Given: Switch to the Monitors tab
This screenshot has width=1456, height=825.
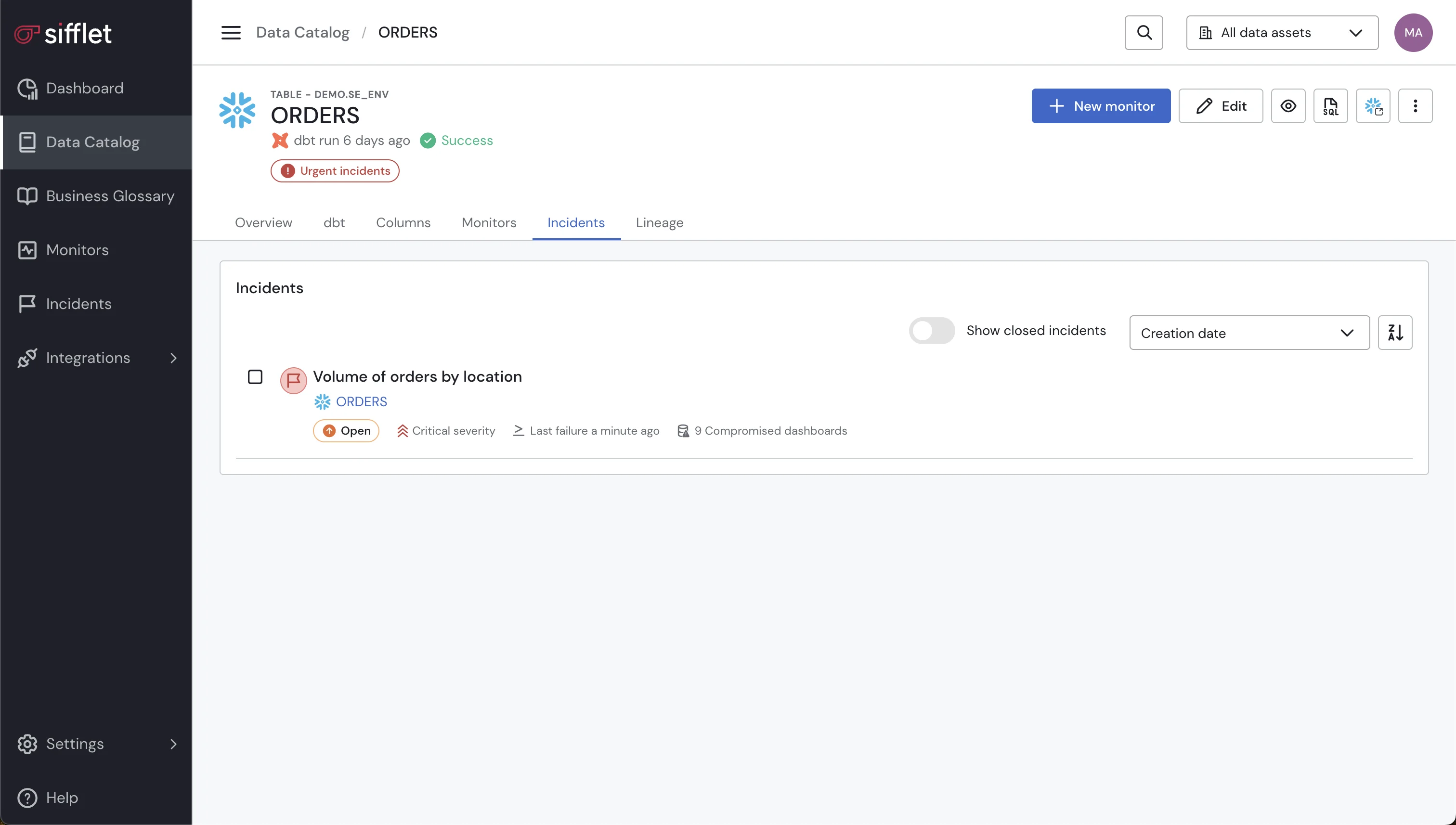Looking at the screenshot, I should tap(489, 223).
